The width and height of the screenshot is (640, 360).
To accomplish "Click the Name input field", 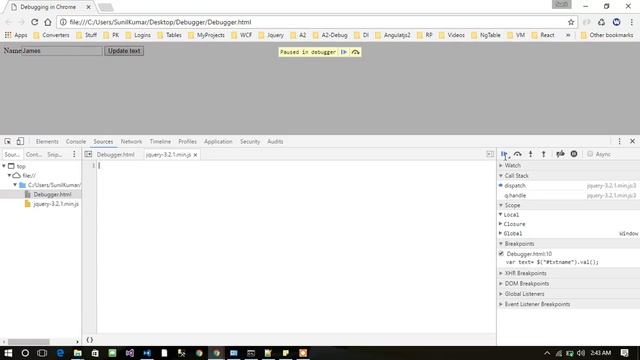I will 62,51.
